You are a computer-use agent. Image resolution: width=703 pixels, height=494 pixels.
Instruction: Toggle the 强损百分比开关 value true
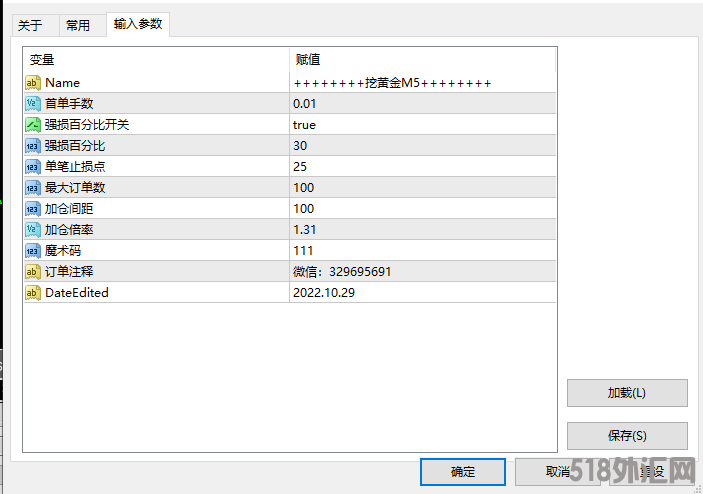[423, 125]
